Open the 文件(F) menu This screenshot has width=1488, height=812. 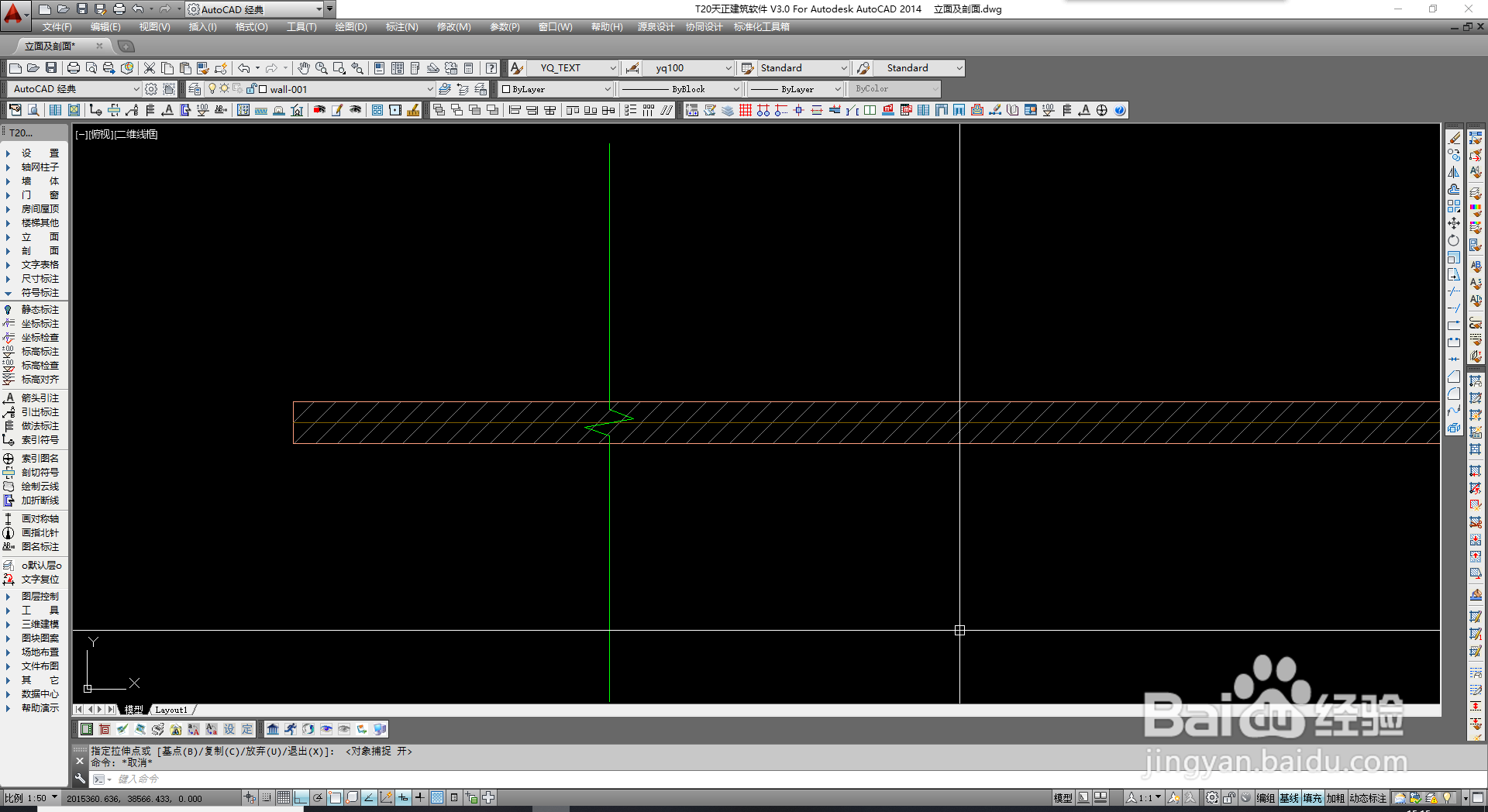click(x=57, y=27)
